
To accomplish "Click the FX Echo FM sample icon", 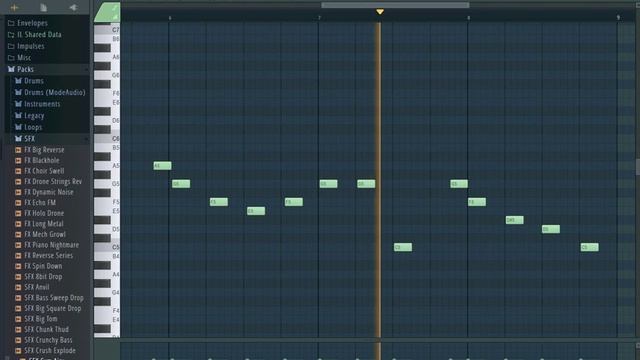I will click(x=18, y=203).
